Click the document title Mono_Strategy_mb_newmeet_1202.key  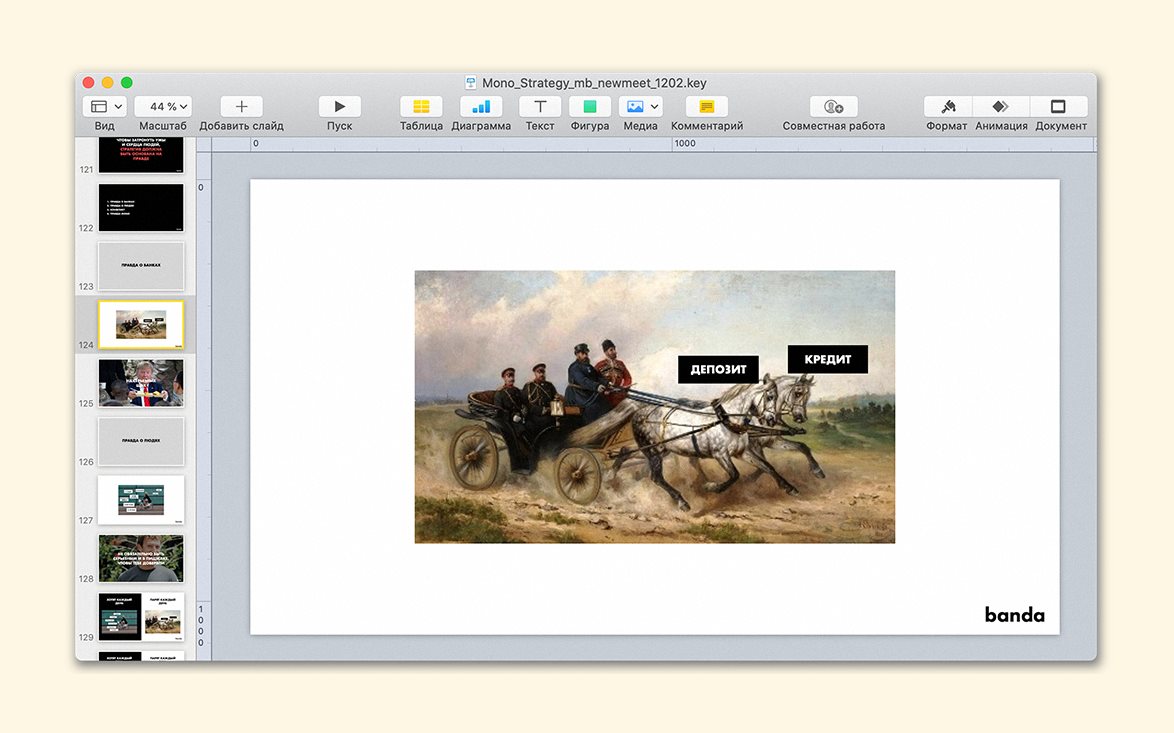click(x=594, y=83)
